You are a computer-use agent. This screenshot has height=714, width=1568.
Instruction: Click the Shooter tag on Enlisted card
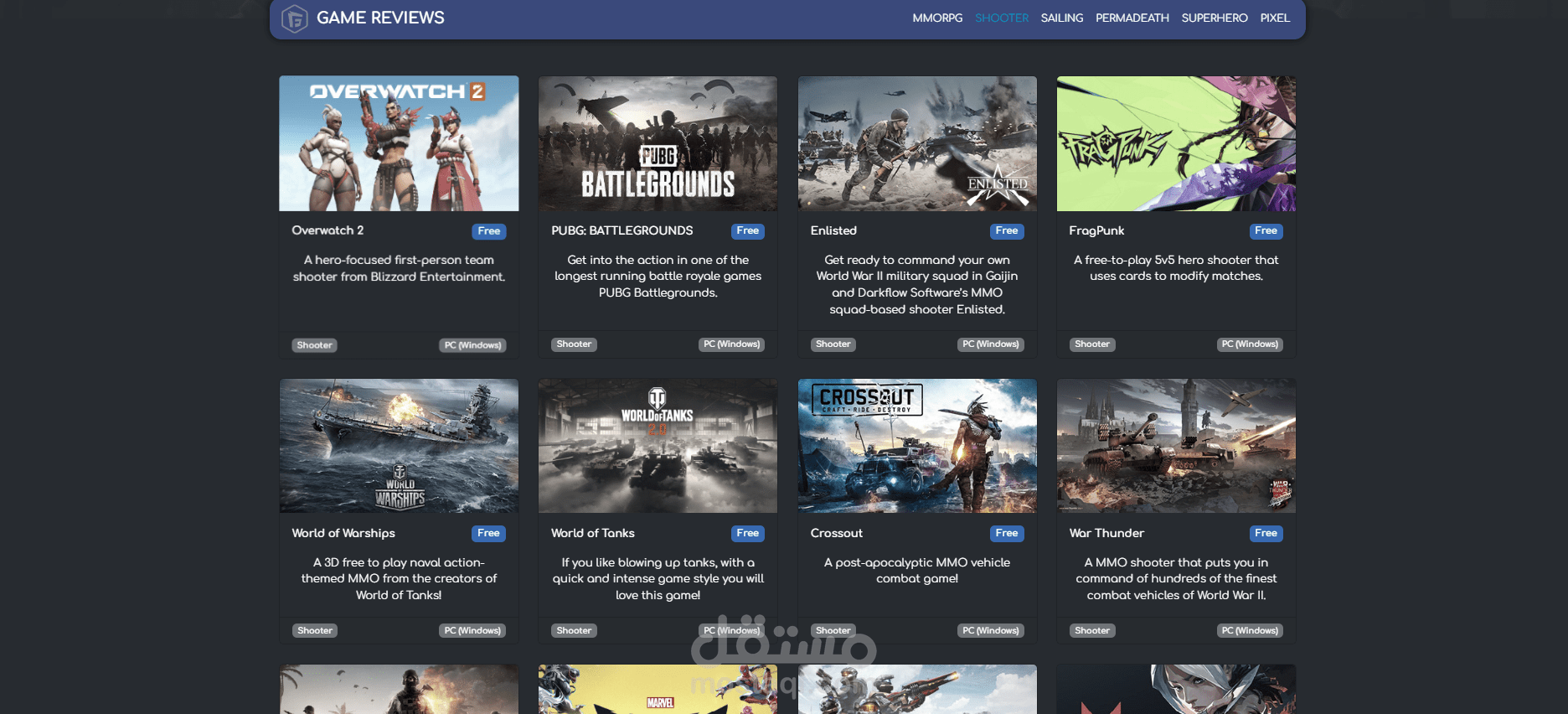pos(833,344)
